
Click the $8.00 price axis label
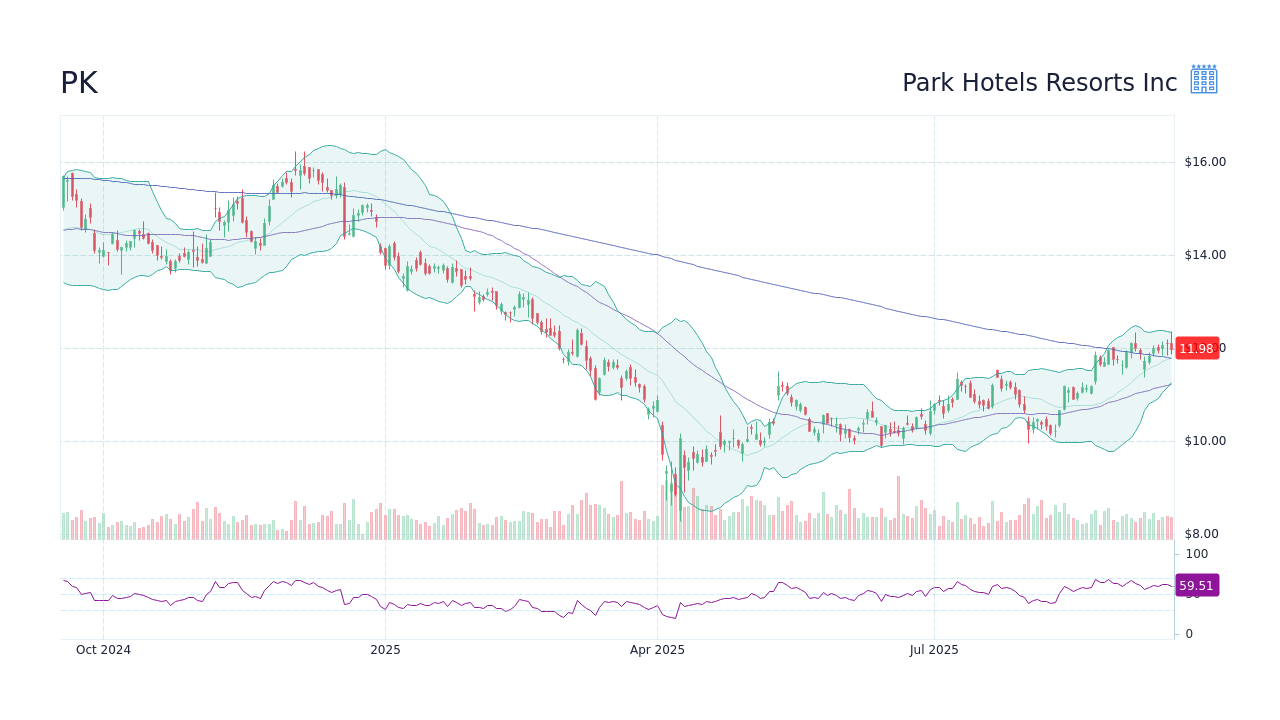pos(1204,533)
